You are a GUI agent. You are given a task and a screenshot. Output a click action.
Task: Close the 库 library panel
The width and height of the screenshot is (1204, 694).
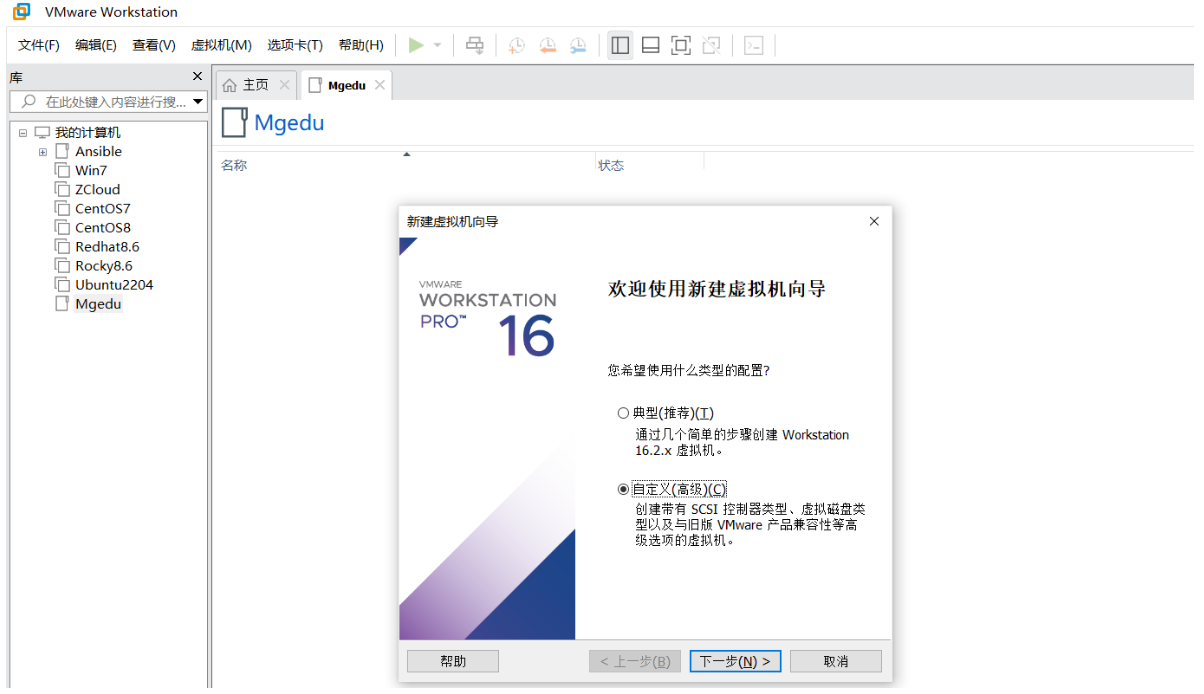pyautogui.click(x=197, y=76)
